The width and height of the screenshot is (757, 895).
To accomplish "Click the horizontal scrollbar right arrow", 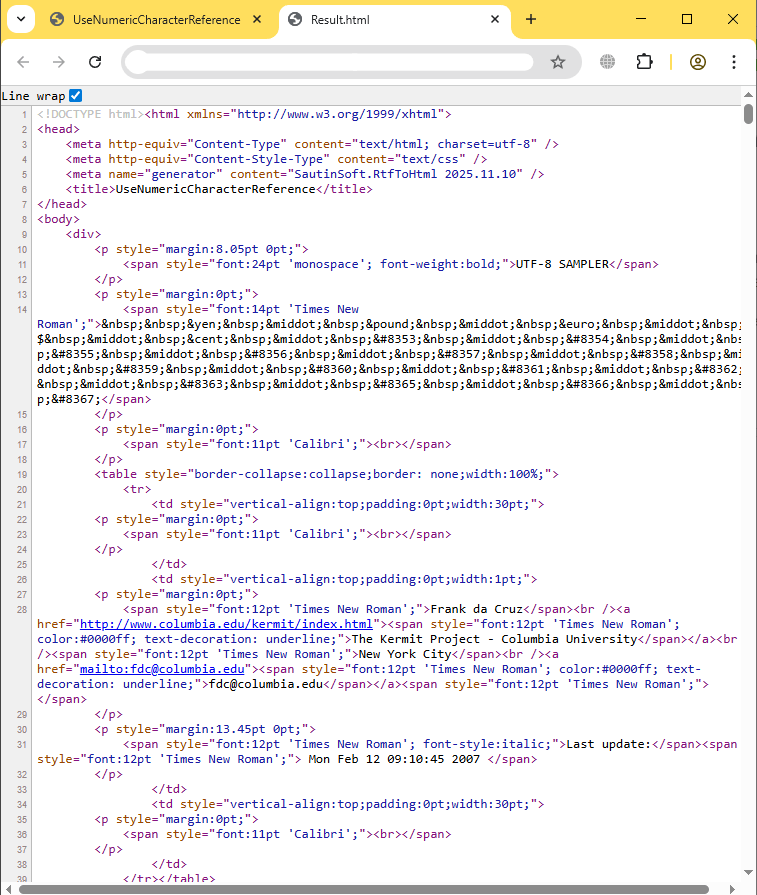I will (x=734, y=889).
